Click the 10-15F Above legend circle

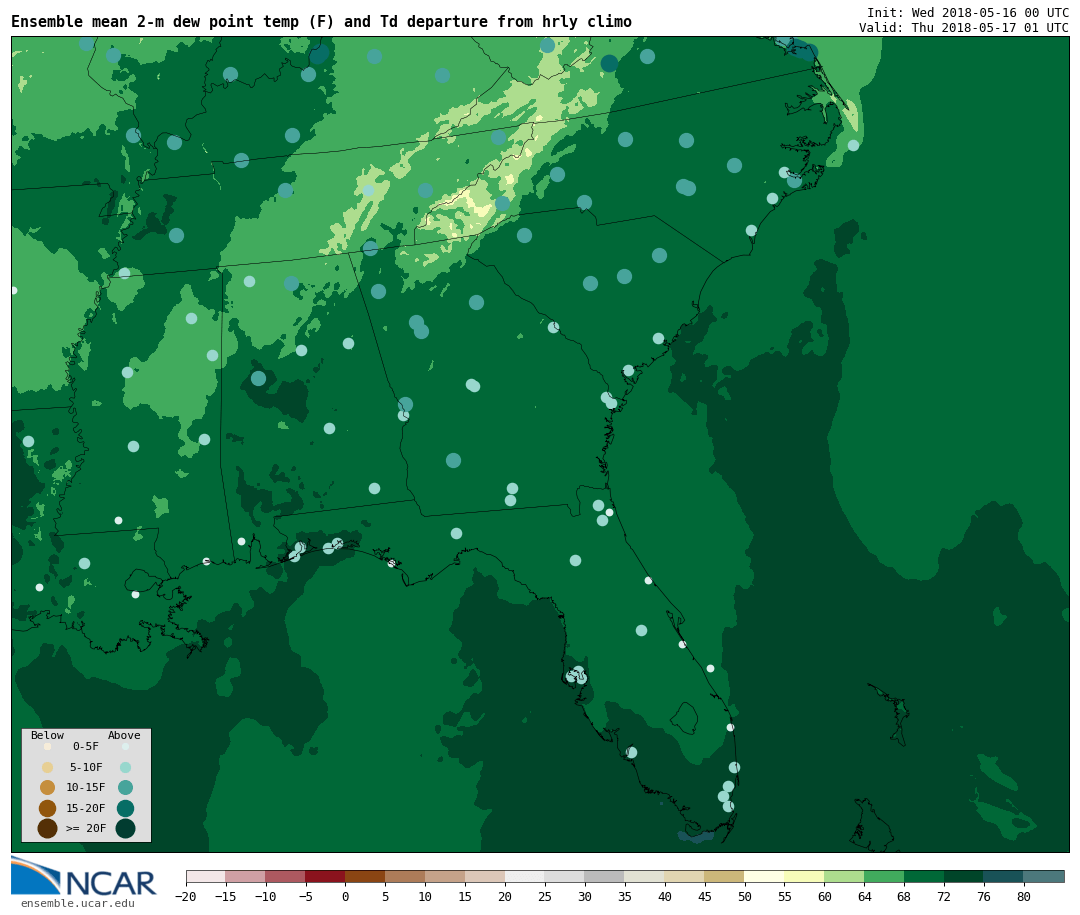tap(125, 787)
